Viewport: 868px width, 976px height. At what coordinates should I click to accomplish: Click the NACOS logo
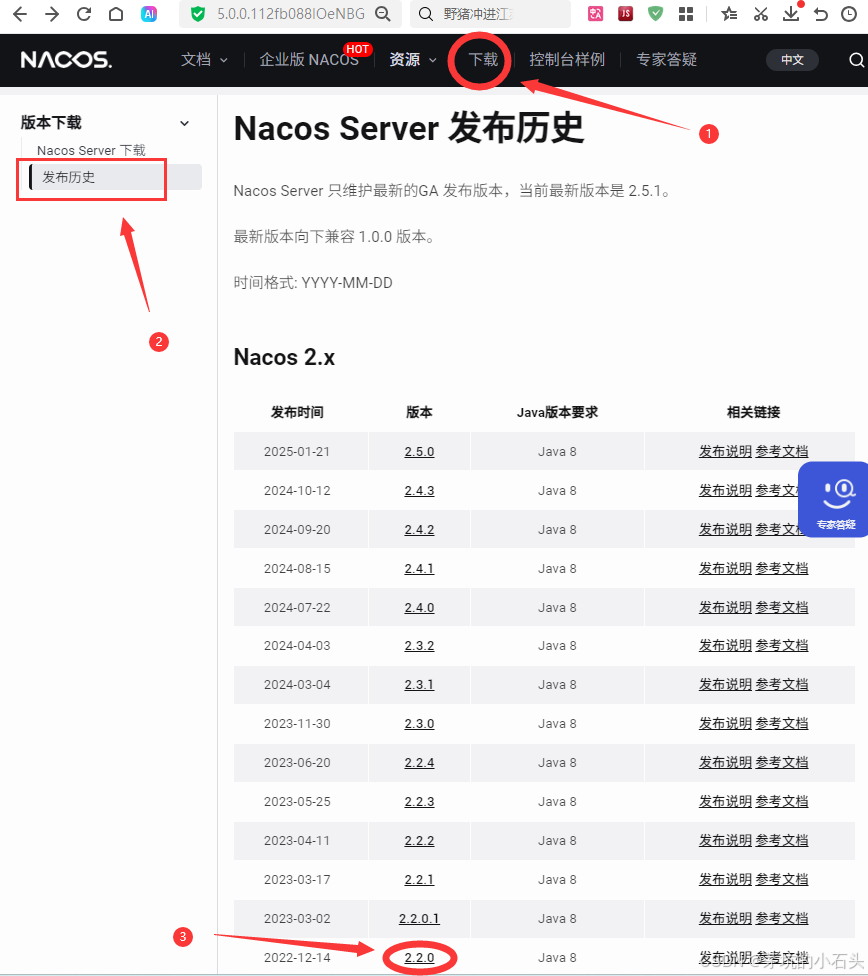(66, 60)
